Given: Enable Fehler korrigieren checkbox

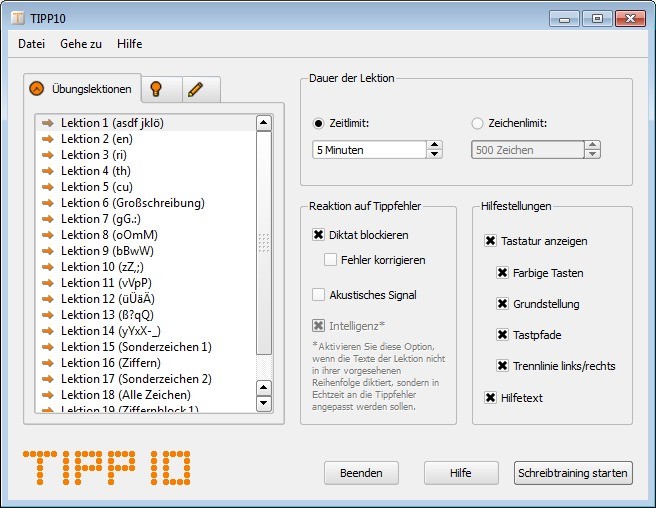Looking at the screenshot, I should (330, 260).
